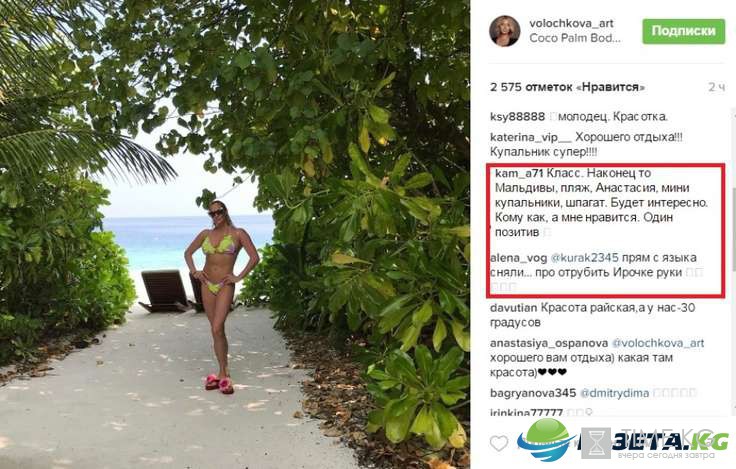Open commenter bagryanova345 profile
The width and height of the screenshot is (736, 469).
[533, 393]
